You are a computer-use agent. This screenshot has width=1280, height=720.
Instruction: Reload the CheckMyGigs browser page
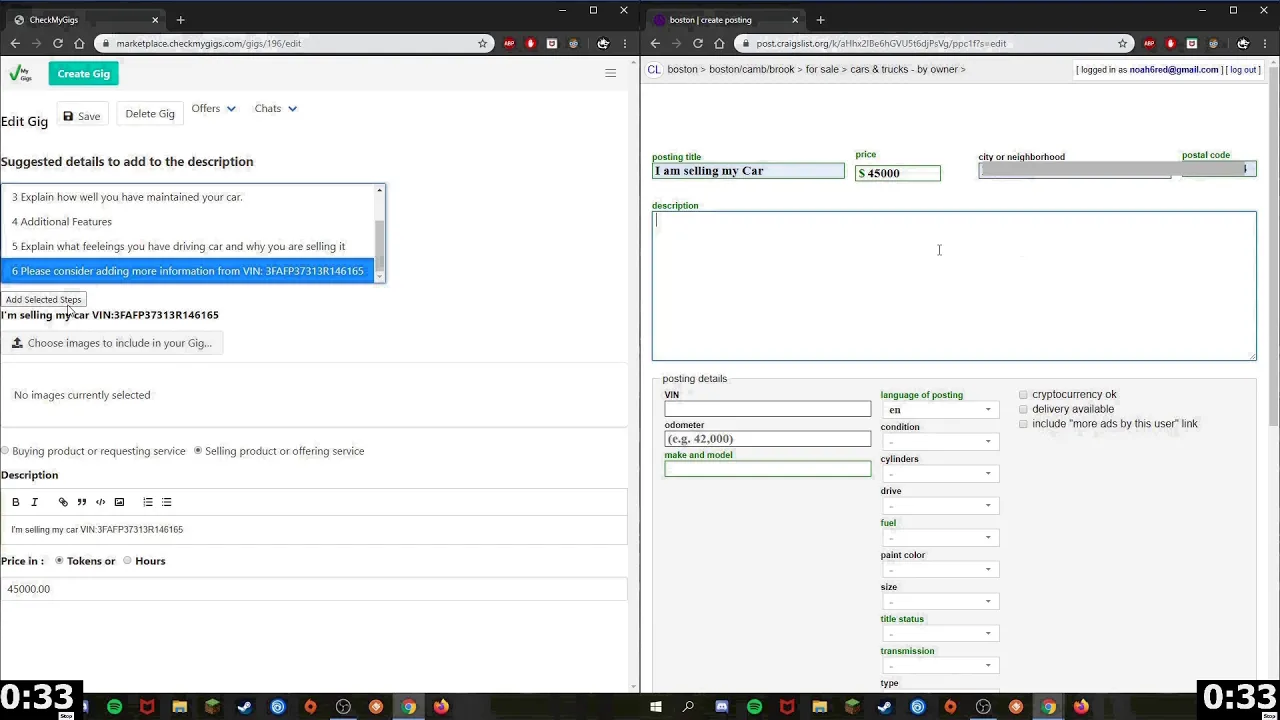(x=58, y=43)
